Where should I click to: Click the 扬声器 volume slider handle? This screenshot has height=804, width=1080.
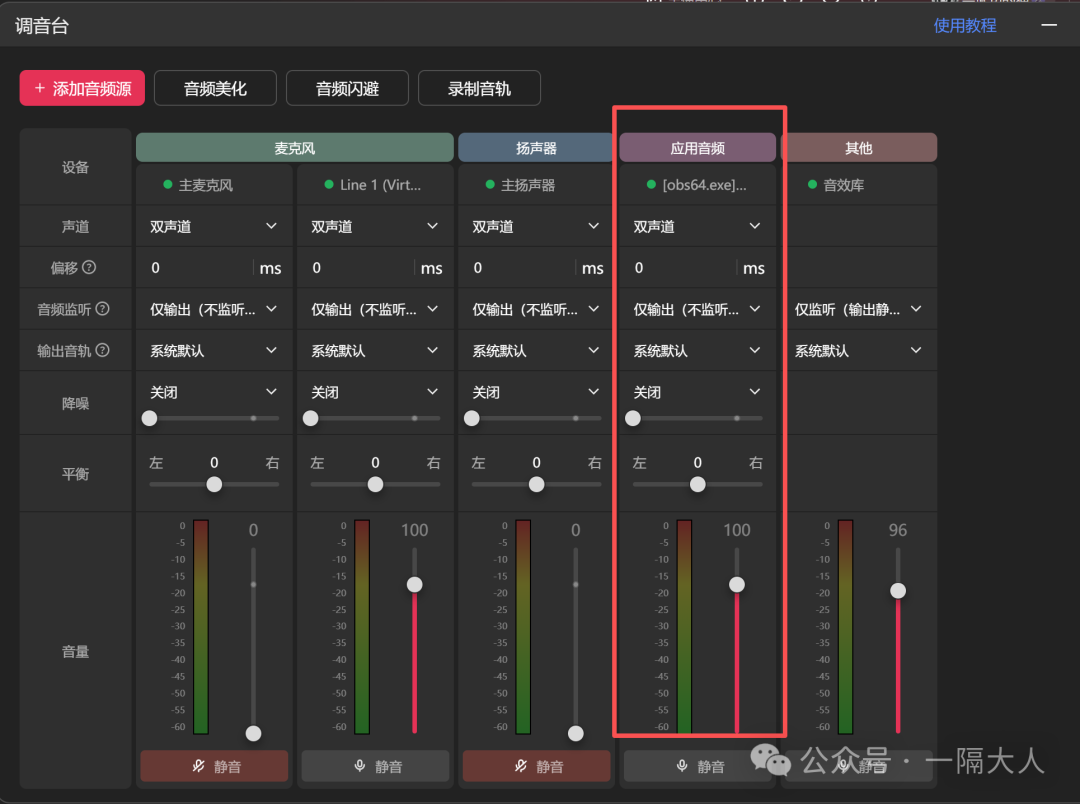tap(575, 732)
